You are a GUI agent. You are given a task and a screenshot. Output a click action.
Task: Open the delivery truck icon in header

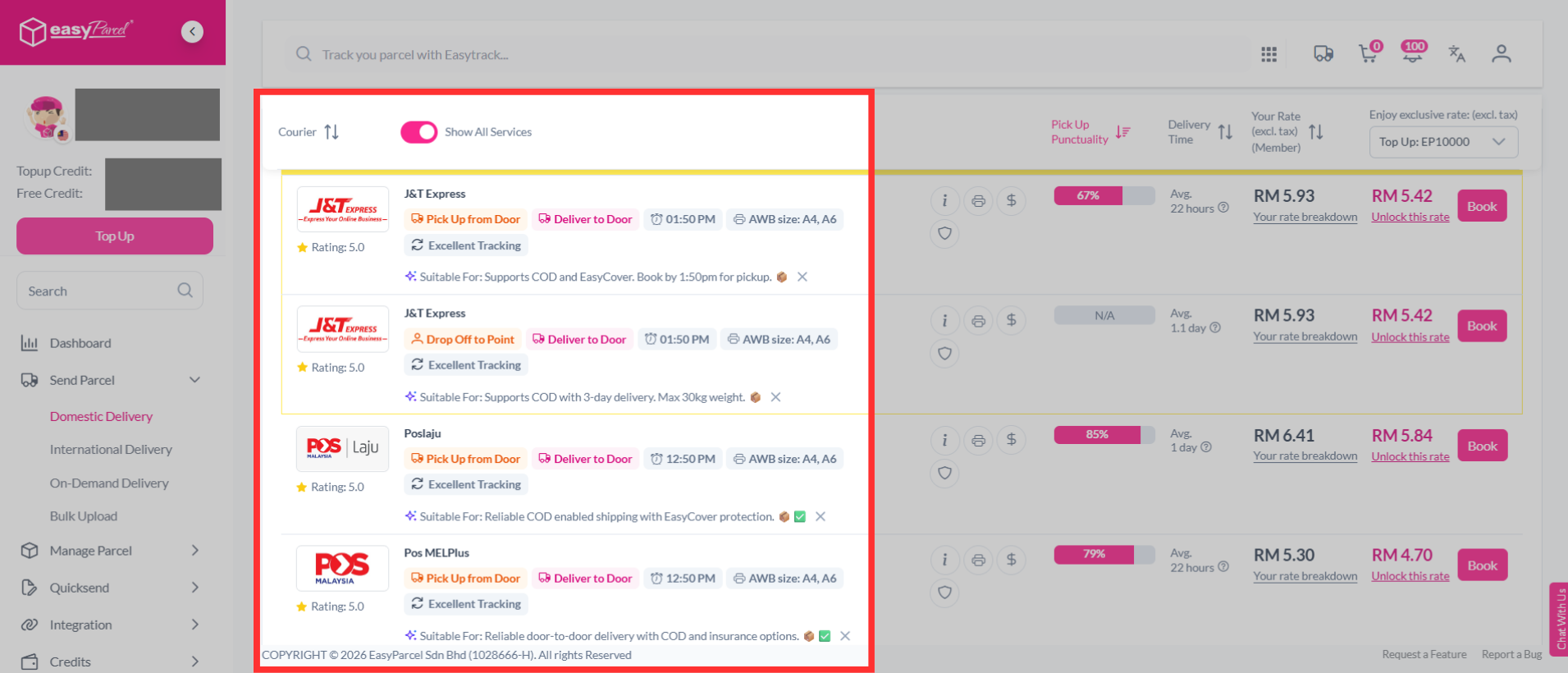pyautogui.click(x=1323, y=54)
